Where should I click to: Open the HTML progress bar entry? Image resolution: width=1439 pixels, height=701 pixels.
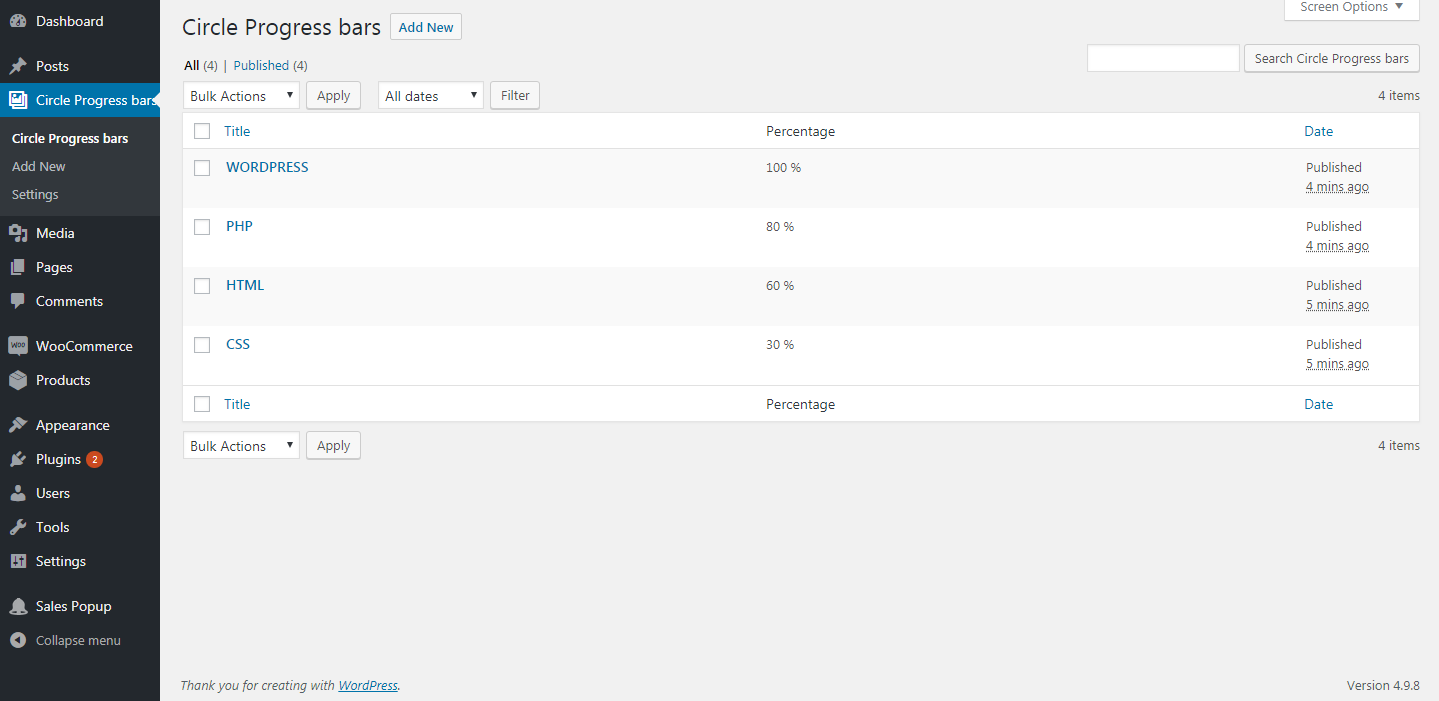click(x=245, y=285)
